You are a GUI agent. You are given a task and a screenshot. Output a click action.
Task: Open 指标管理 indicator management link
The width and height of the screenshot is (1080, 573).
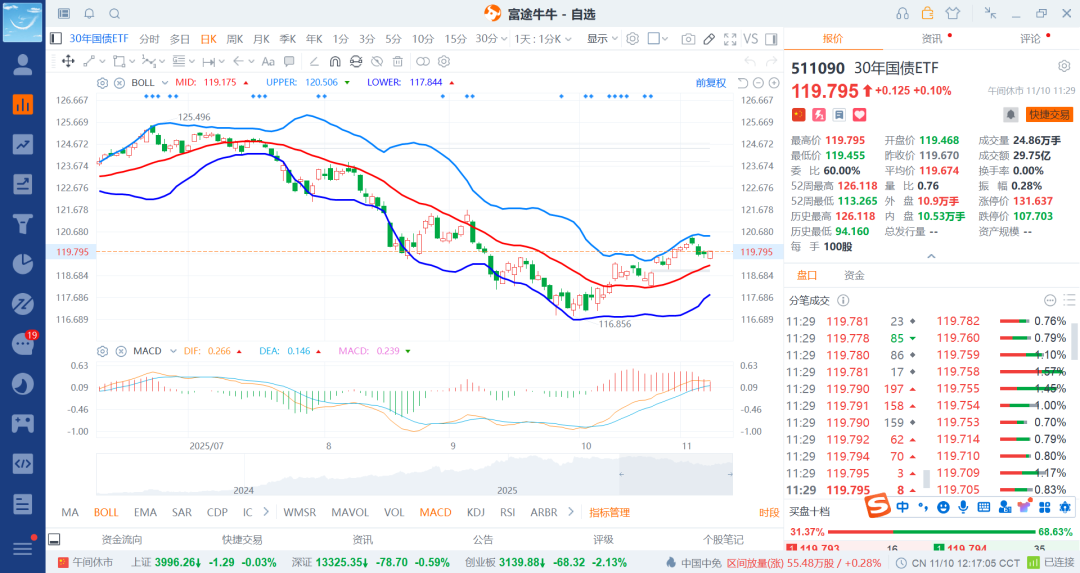[x=609, y=512]
